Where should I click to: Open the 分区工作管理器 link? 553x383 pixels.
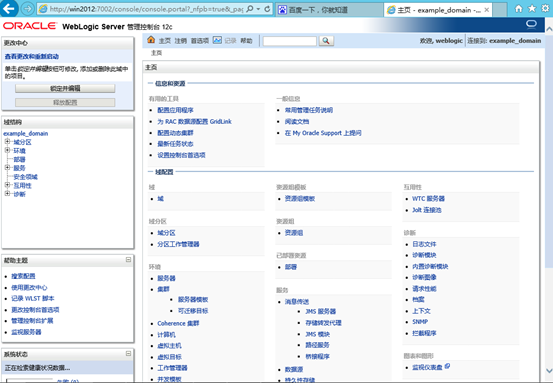point(178,244)
